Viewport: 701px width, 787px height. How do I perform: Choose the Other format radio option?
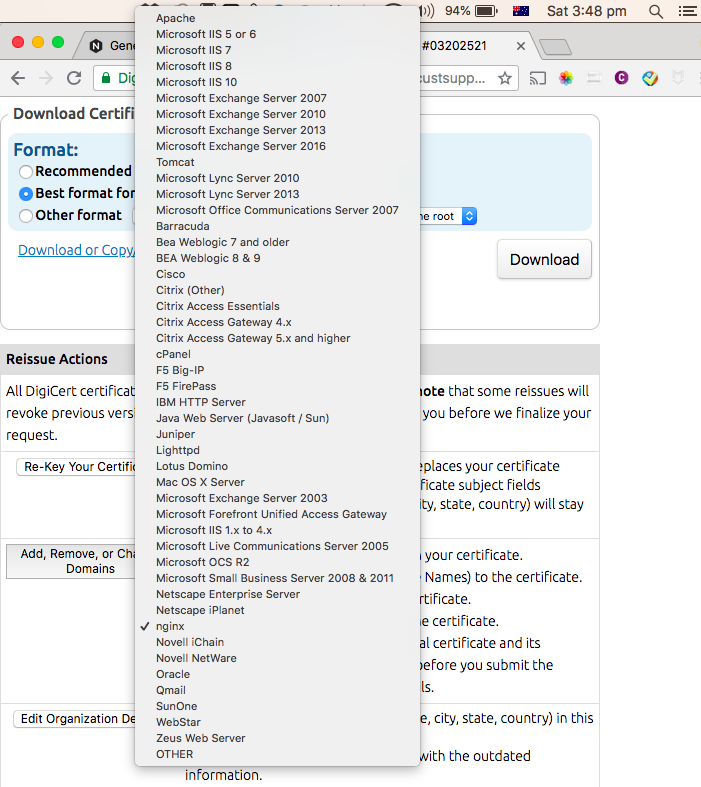coord(26,216)
